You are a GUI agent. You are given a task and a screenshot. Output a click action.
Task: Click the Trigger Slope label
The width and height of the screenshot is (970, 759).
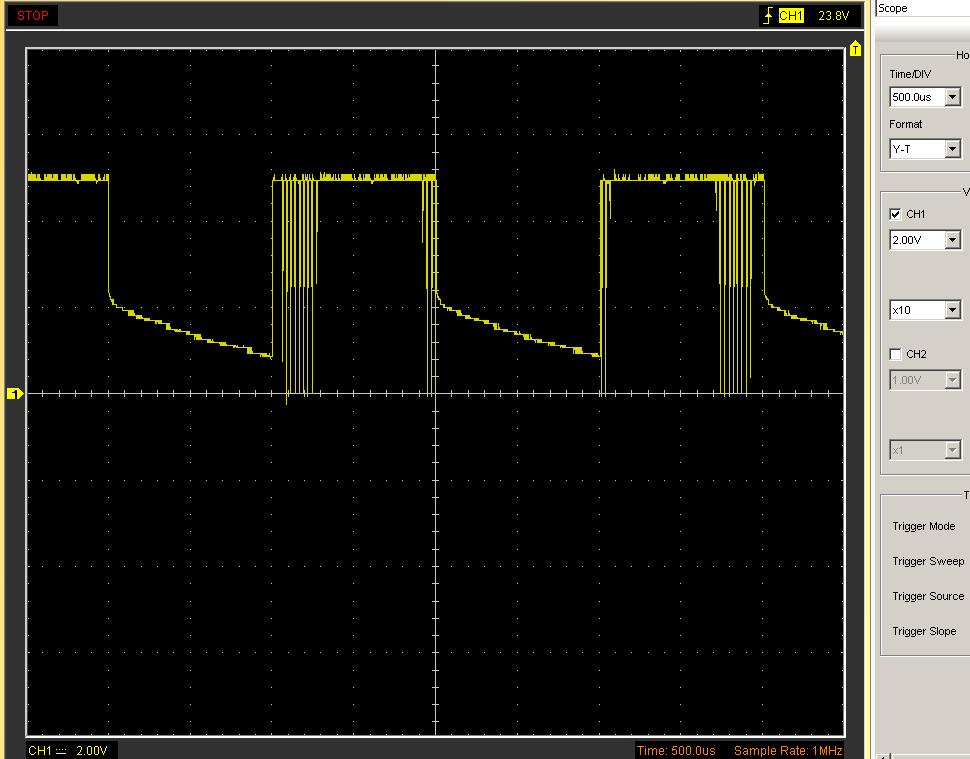(924, 631)
